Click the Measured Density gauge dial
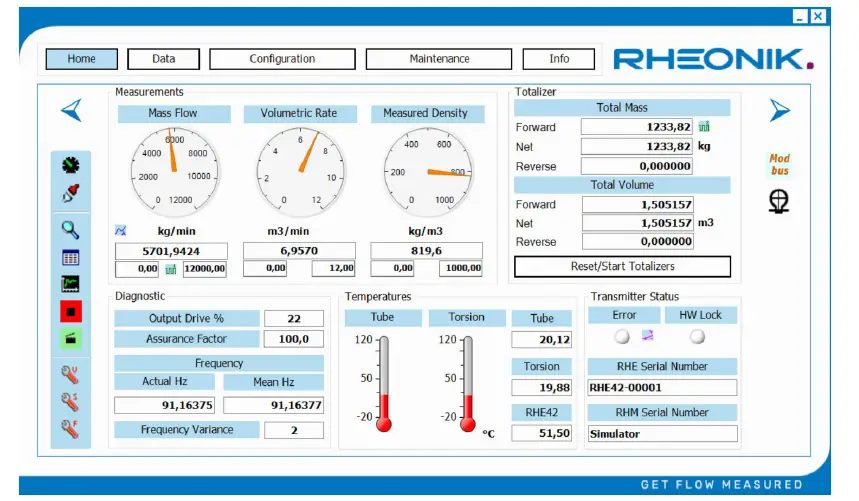This screenshot has height=501, width=859. 427,172
